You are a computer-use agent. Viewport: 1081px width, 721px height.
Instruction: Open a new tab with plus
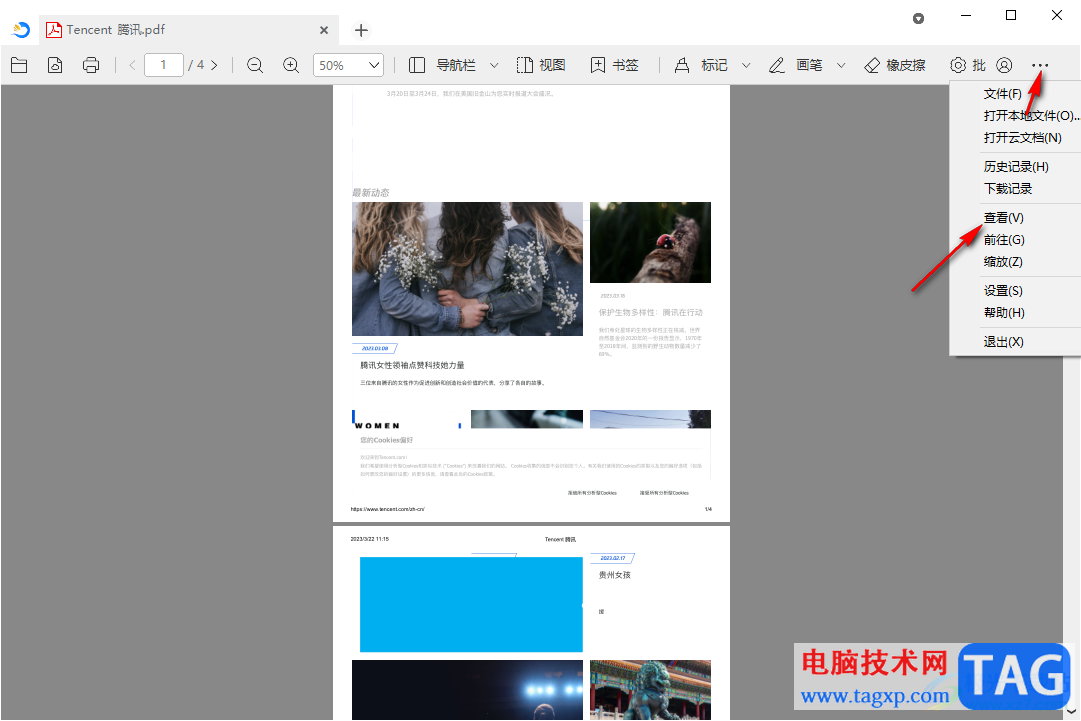tap(361, 30)
